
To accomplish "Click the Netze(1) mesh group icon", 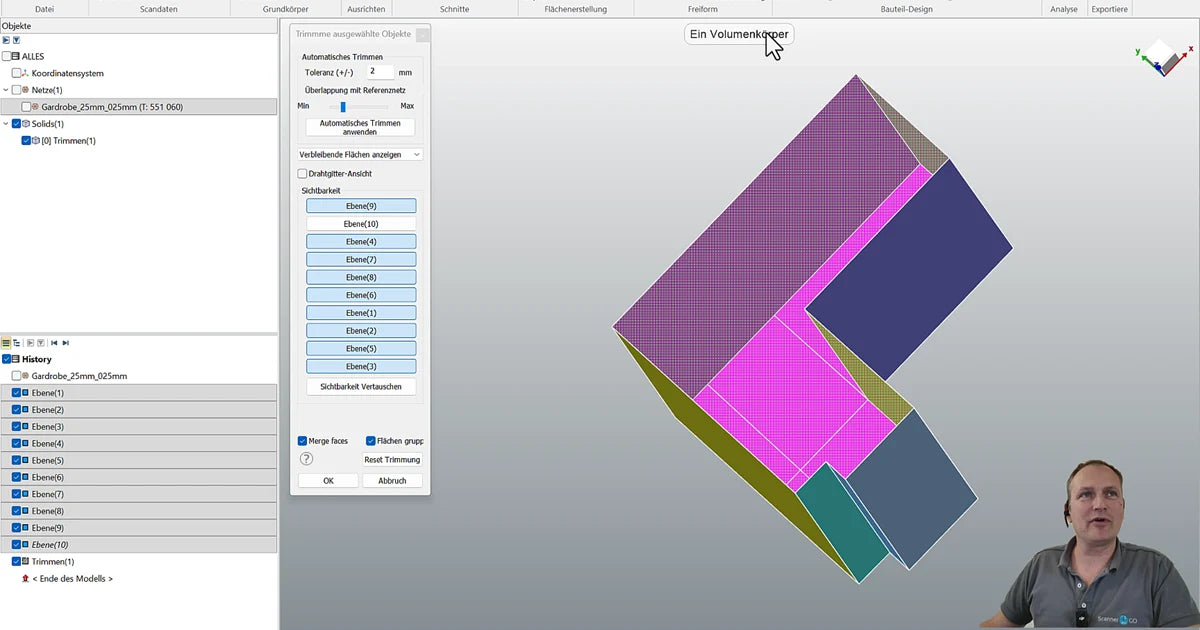I will tap(25, 90).
